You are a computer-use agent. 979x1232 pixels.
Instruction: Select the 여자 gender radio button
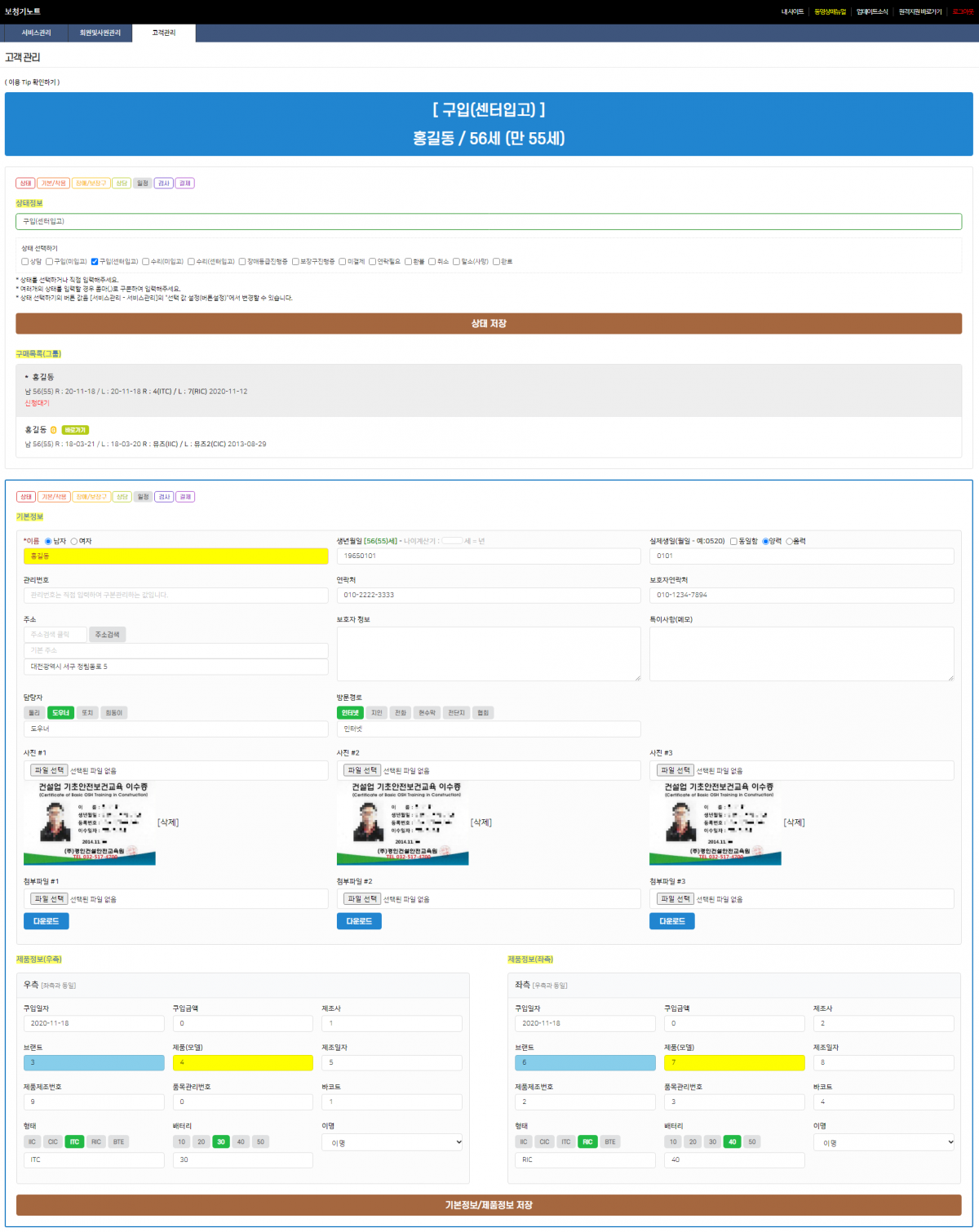[x=74, y=541]
